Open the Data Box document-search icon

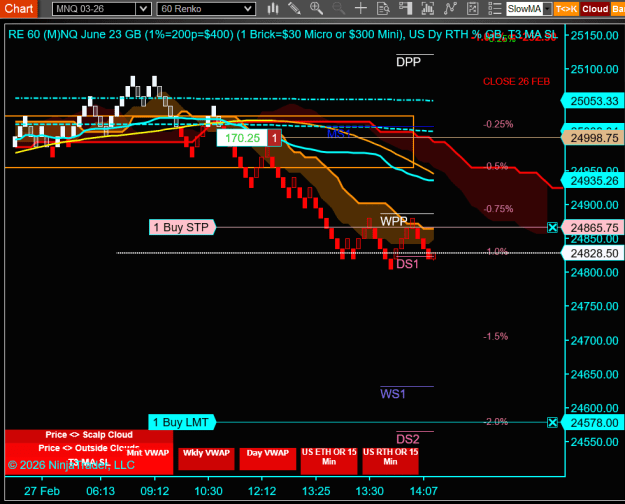pyautogui.click(x=383, y=8)
